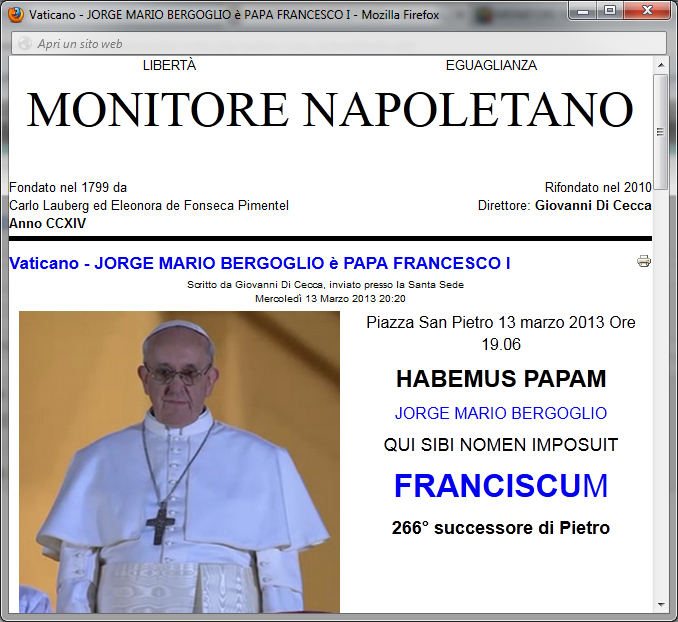Click the 'Mercoledì 13 Marzo 2013 20:20' date
Screen dimensions: 678x622
pyautogui.click(x=330, y=298)
